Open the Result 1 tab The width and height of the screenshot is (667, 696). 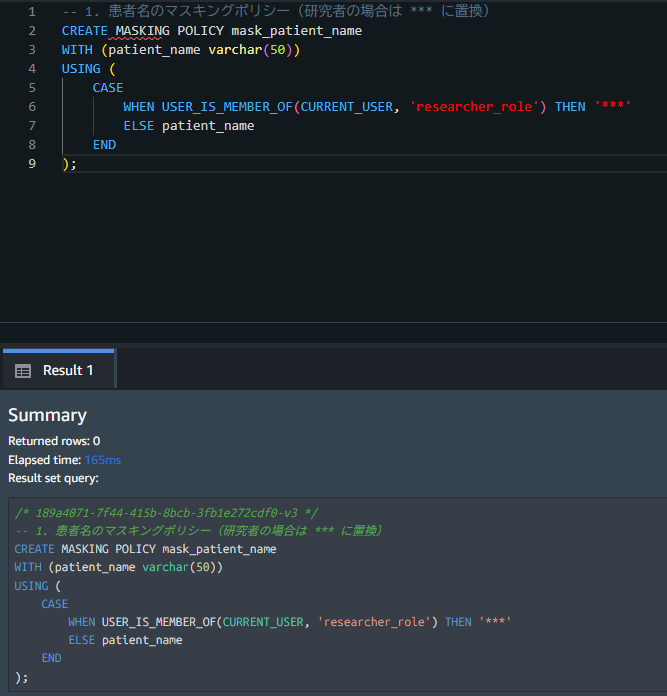tap(59, 369)
